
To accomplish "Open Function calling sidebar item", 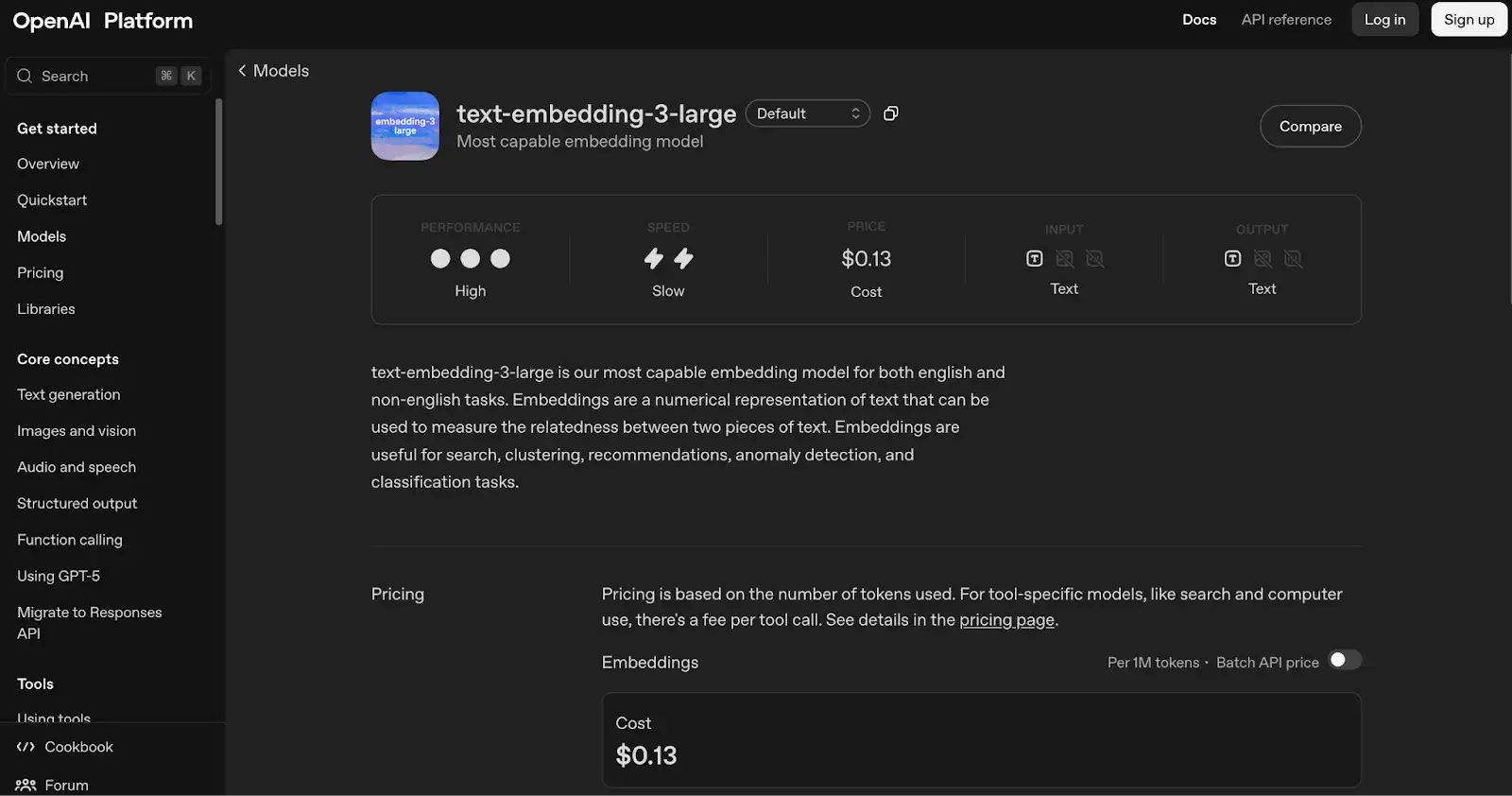I will pyautogui.click(x=70, y=540).
